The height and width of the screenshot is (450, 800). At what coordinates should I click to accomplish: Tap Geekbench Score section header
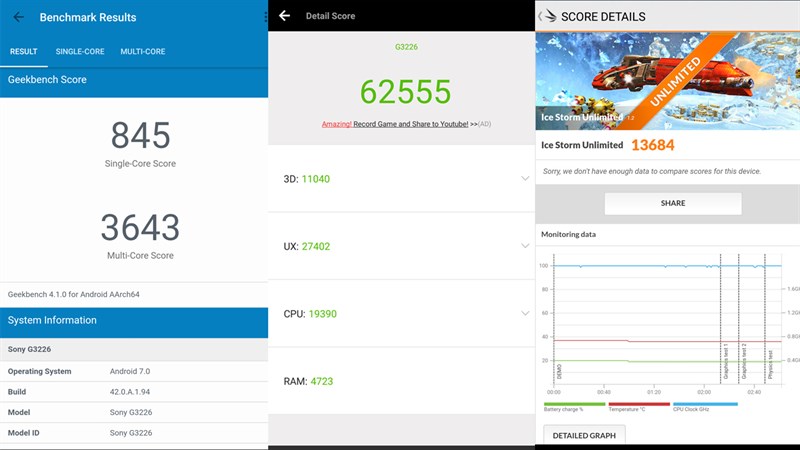coord(134,82)
